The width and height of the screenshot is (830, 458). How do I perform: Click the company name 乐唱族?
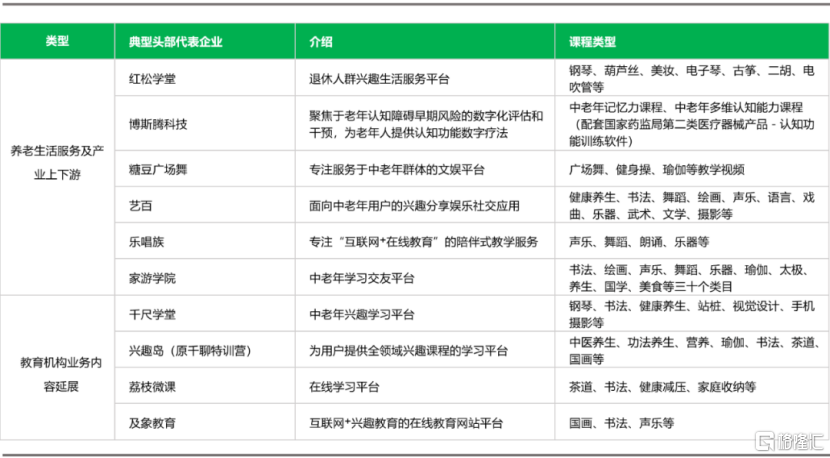tap(146, 242)
